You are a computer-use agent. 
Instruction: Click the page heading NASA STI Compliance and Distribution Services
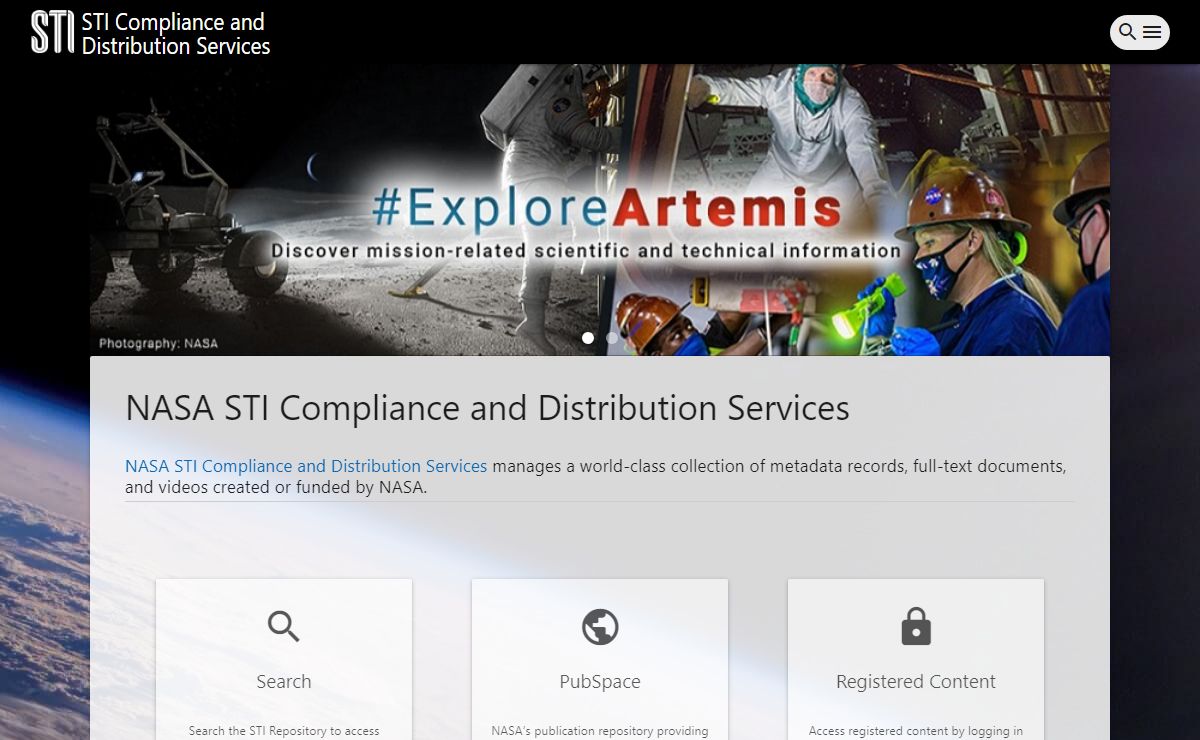[x=487, y=408]
